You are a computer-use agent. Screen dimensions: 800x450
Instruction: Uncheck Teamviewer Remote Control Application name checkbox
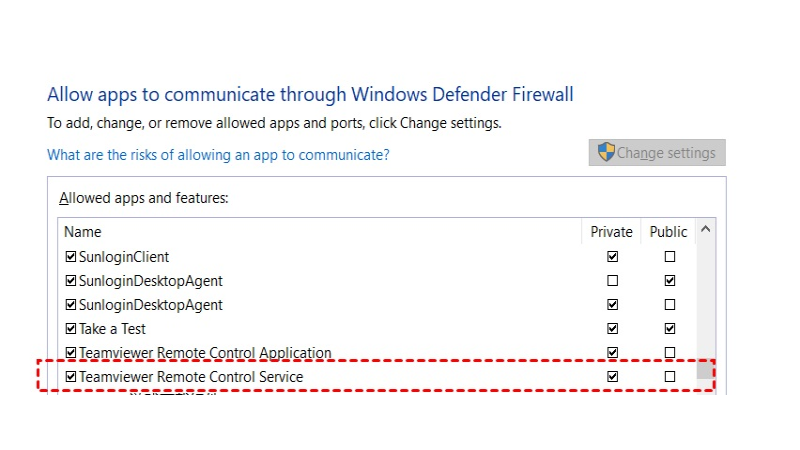click(71, 353)
